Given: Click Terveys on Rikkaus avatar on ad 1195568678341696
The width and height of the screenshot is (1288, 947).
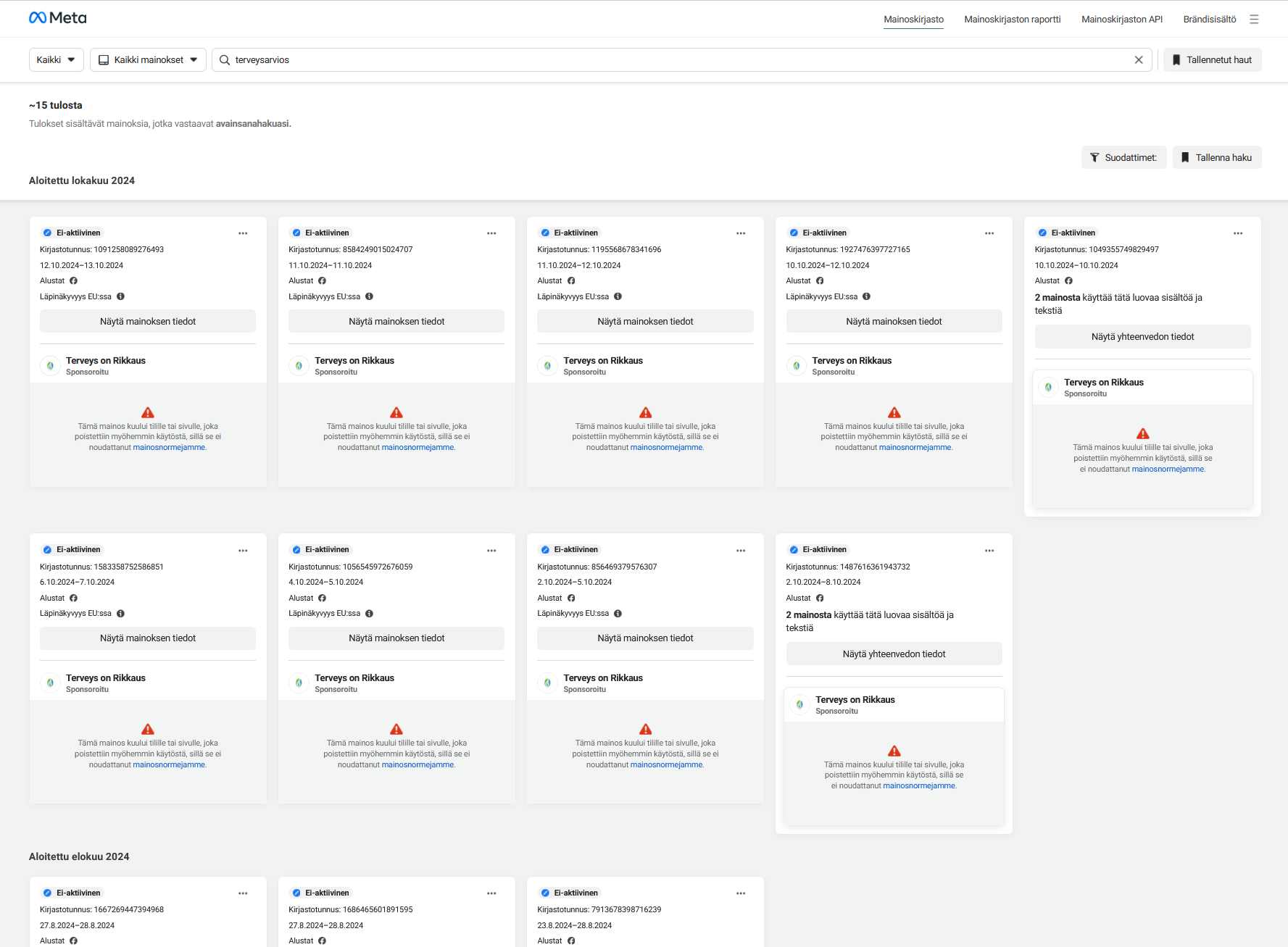Looking at the screenshot, I should coord(547,366).
